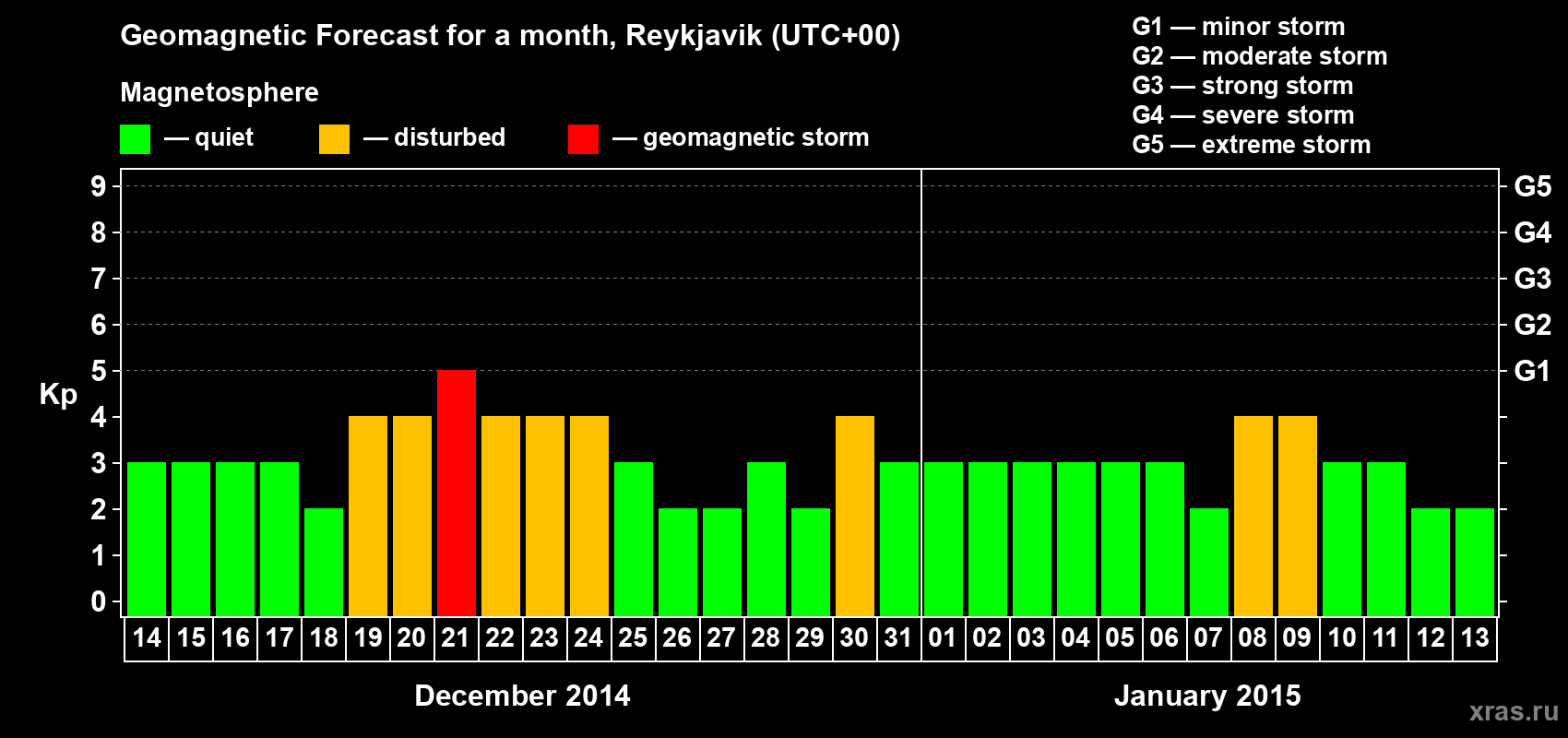Click the date cell "21" on the axis

coord(456,638)
